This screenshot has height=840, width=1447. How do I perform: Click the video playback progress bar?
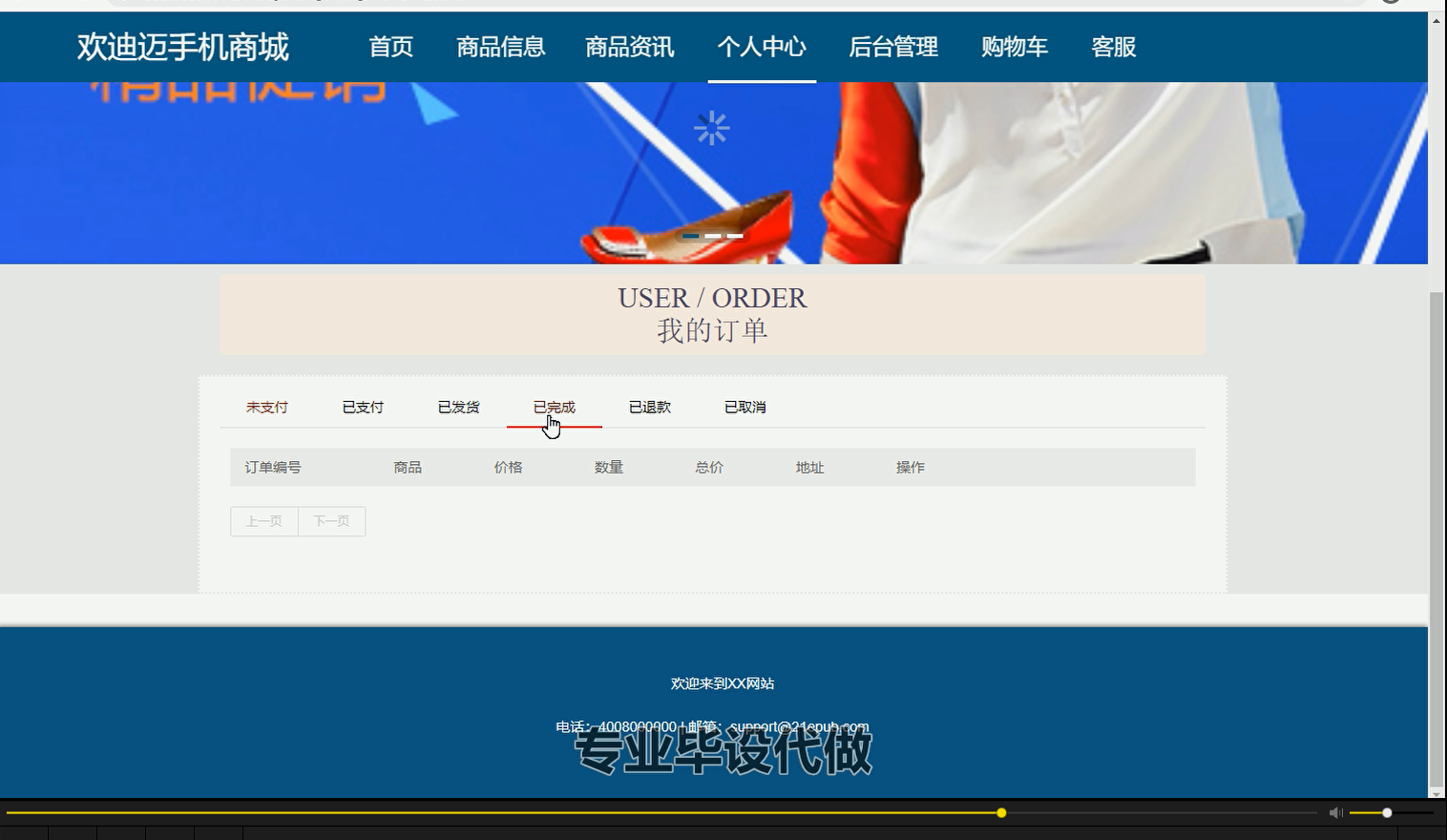pos(668,812)
